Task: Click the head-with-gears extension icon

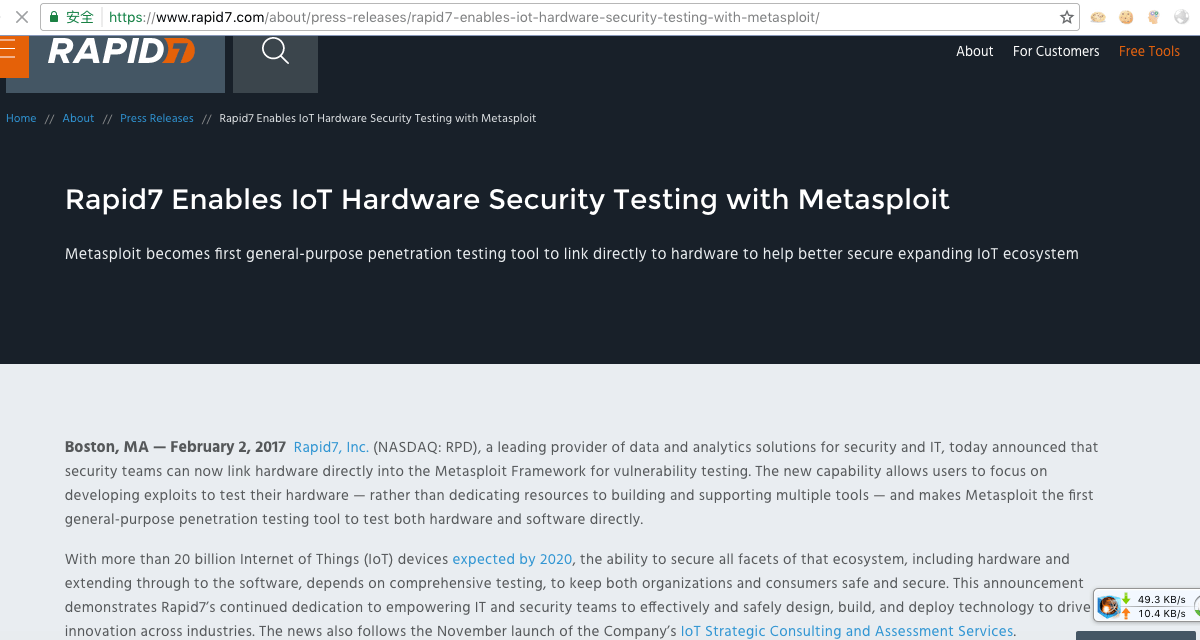Action: (1153, 17)
